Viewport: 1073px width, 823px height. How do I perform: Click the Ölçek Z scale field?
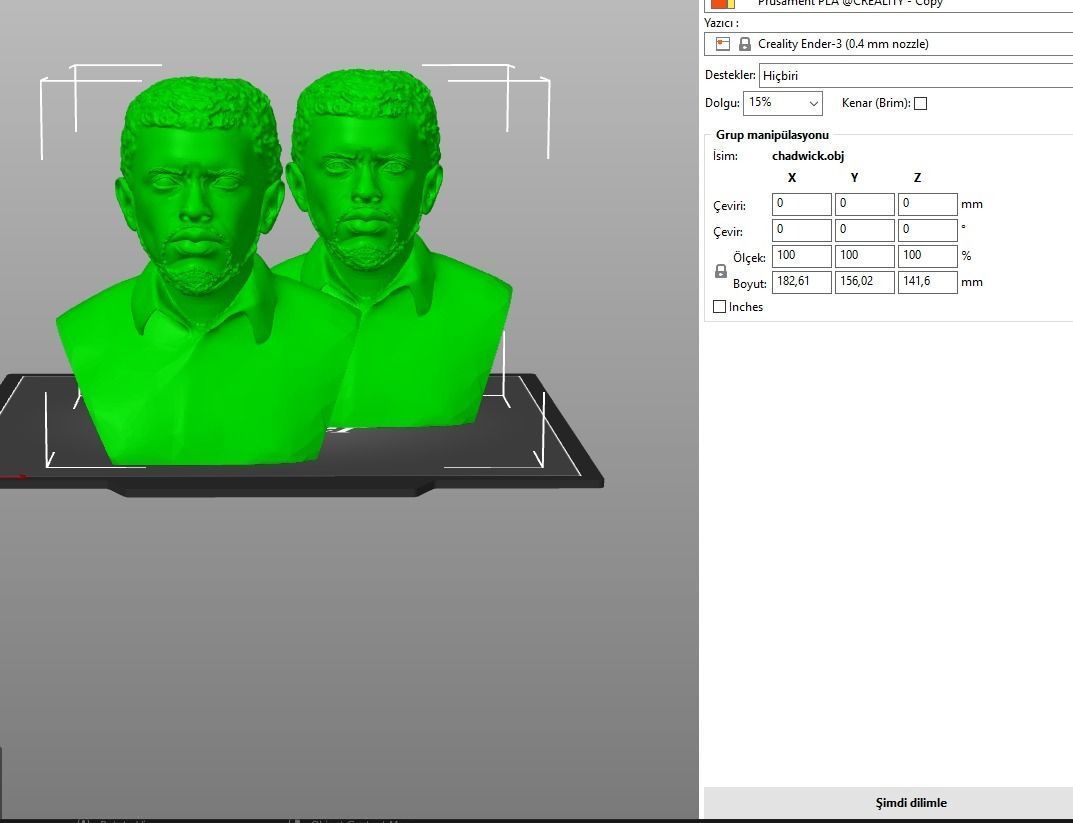click(x=927, y=256)
